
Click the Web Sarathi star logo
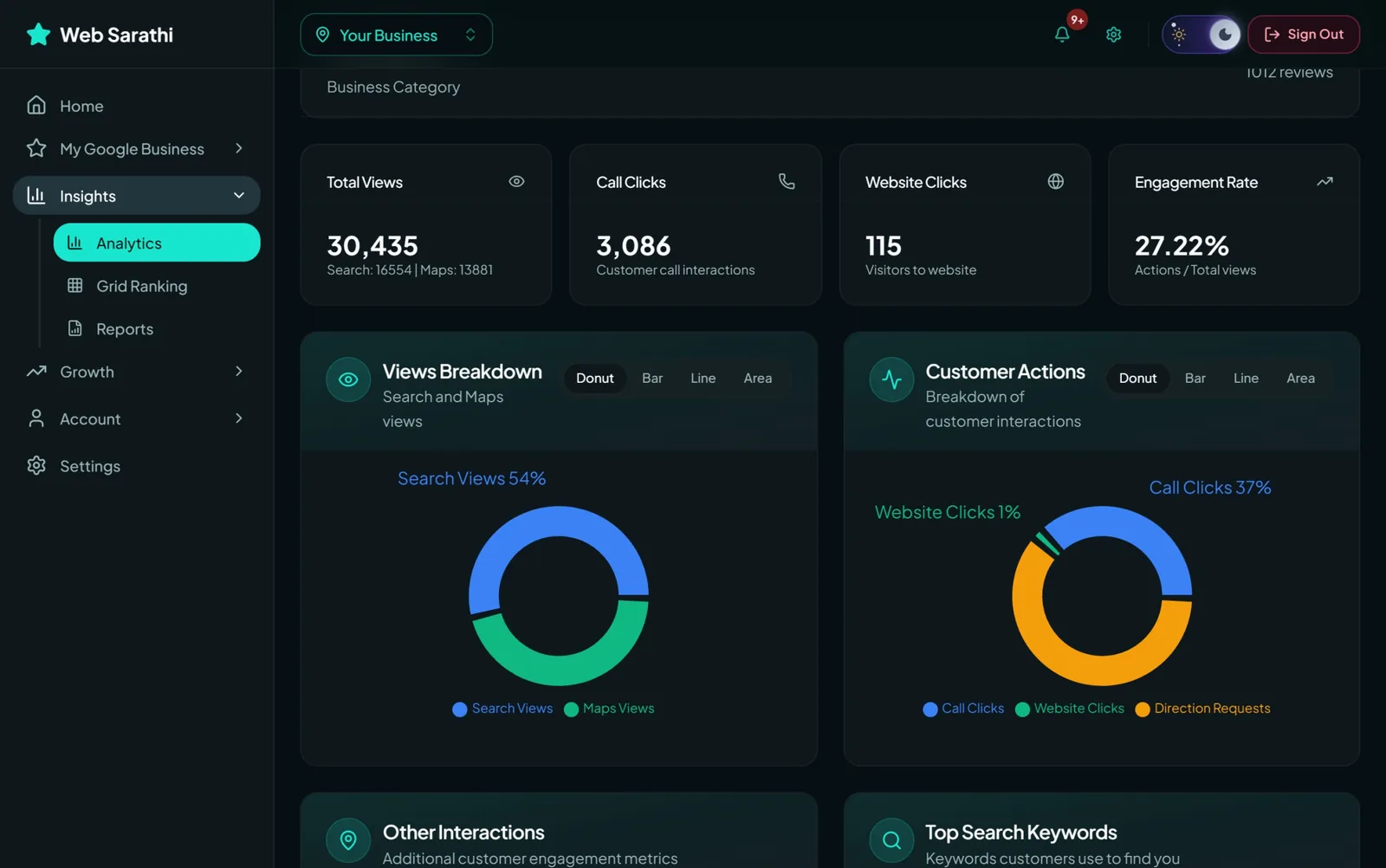pos(38,35)
